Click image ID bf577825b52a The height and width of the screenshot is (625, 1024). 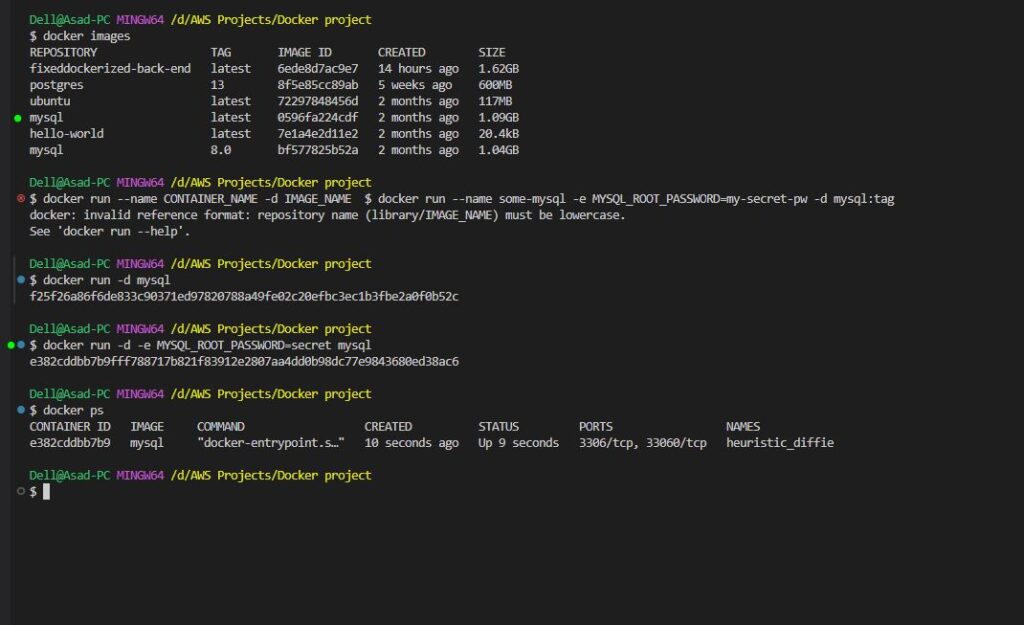click(318, 150)
